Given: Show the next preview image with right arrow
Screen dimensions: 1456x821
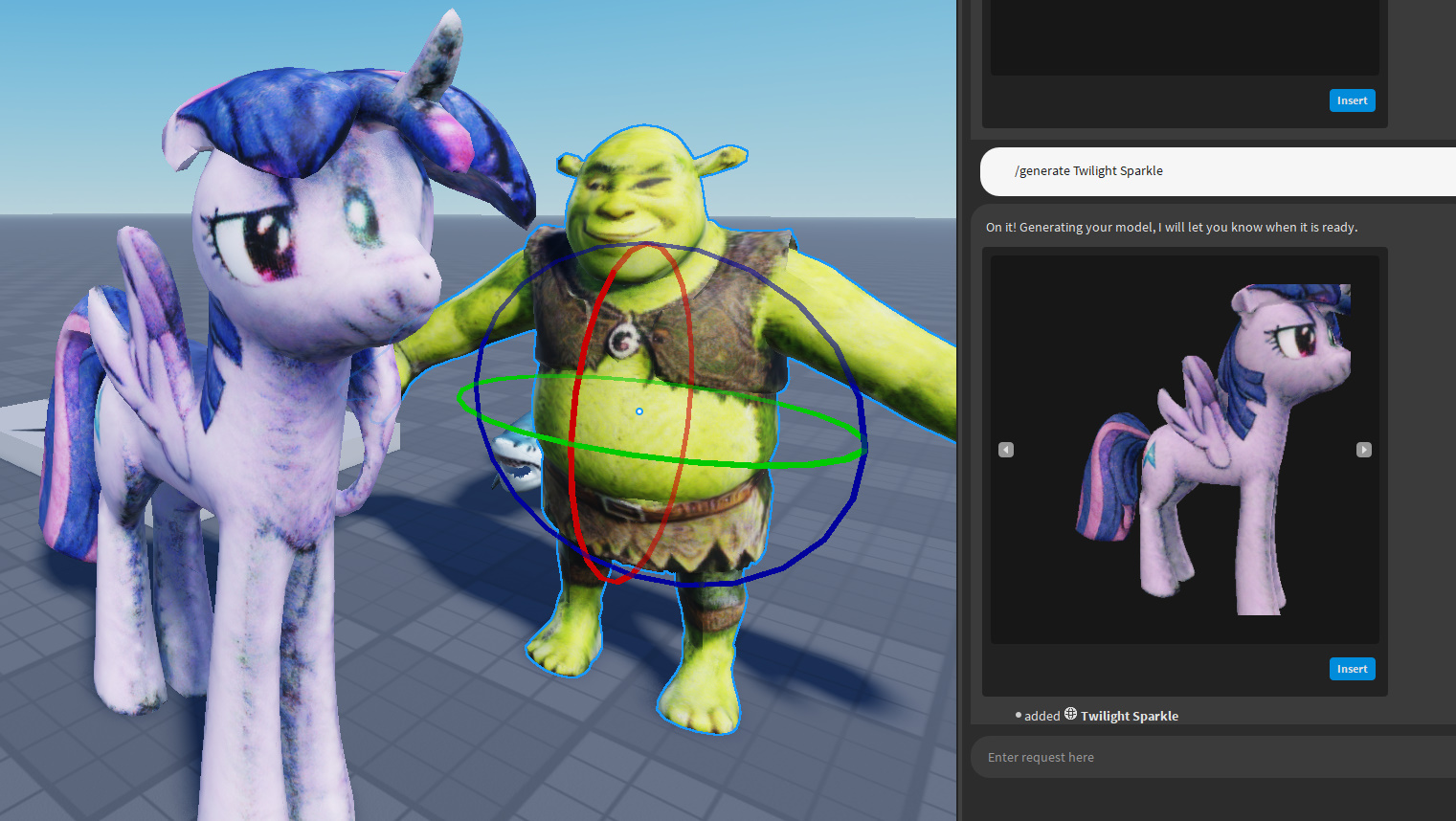Looking at the screenshot, I should 1364,450.
